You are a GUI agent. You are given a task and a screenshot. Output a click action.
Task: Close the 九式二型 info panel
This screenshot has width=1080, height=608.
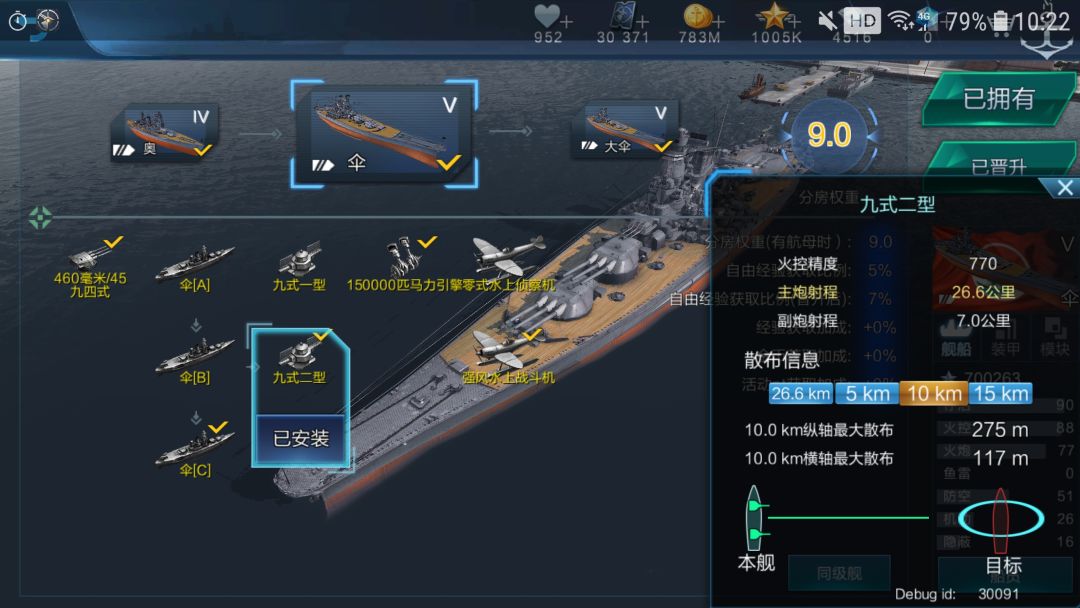1065,187
